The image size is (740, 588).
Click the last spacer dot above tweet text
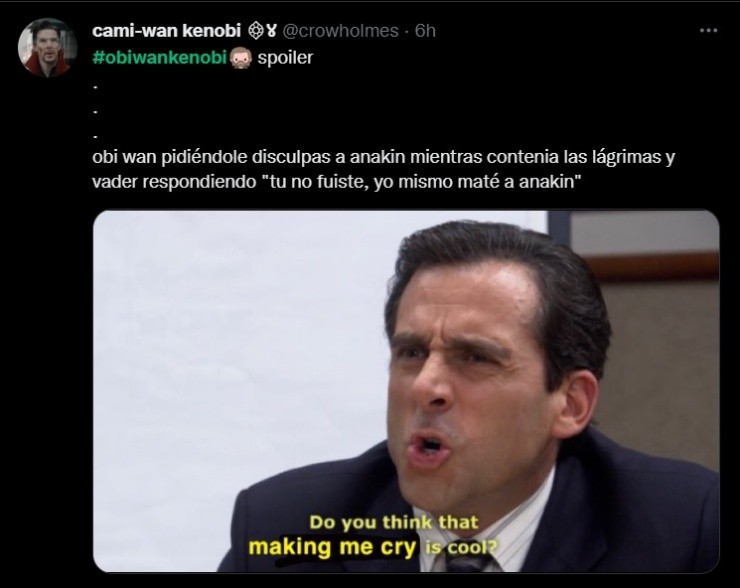(x=95, y=137)
